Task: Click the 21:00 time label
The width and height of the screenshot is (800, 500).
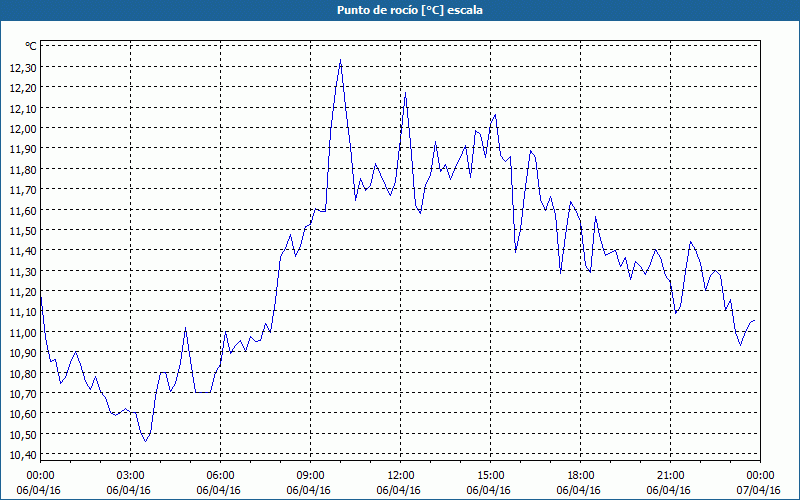Action: pyautogui.click(x=670, y=476)
